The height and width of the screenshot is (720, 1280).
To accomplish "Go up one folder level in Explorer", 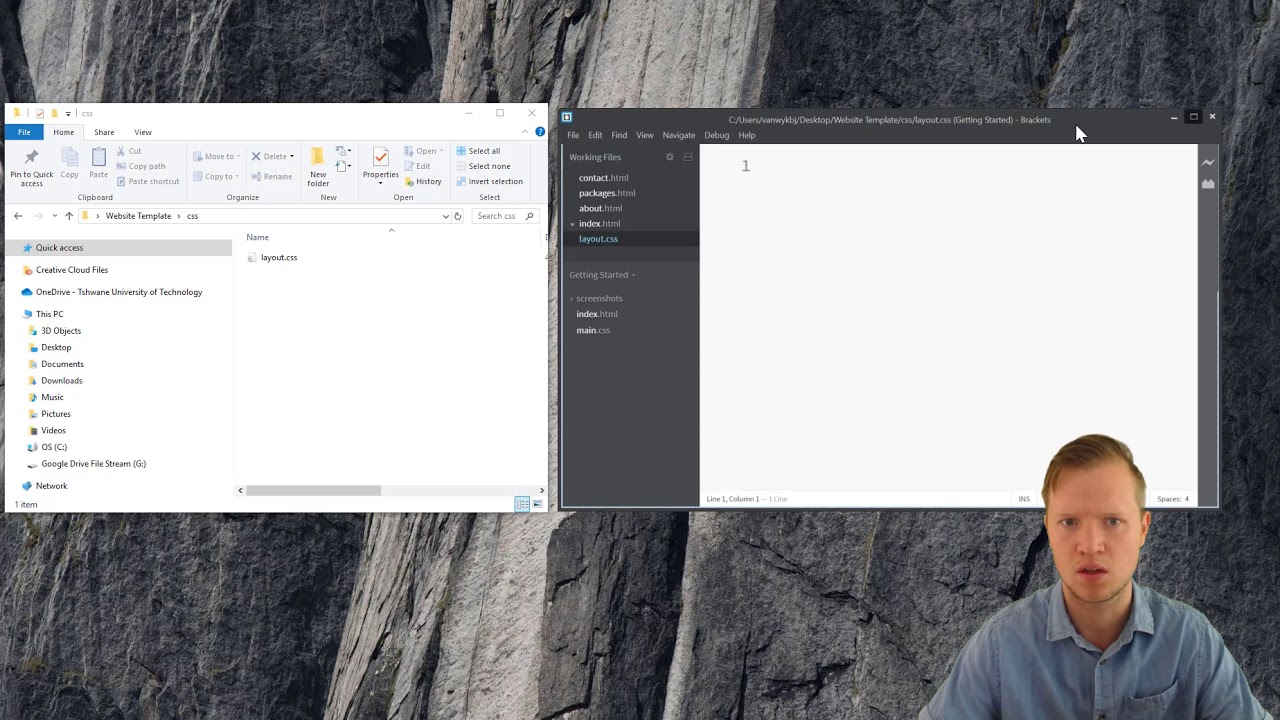I will (69, 216).
